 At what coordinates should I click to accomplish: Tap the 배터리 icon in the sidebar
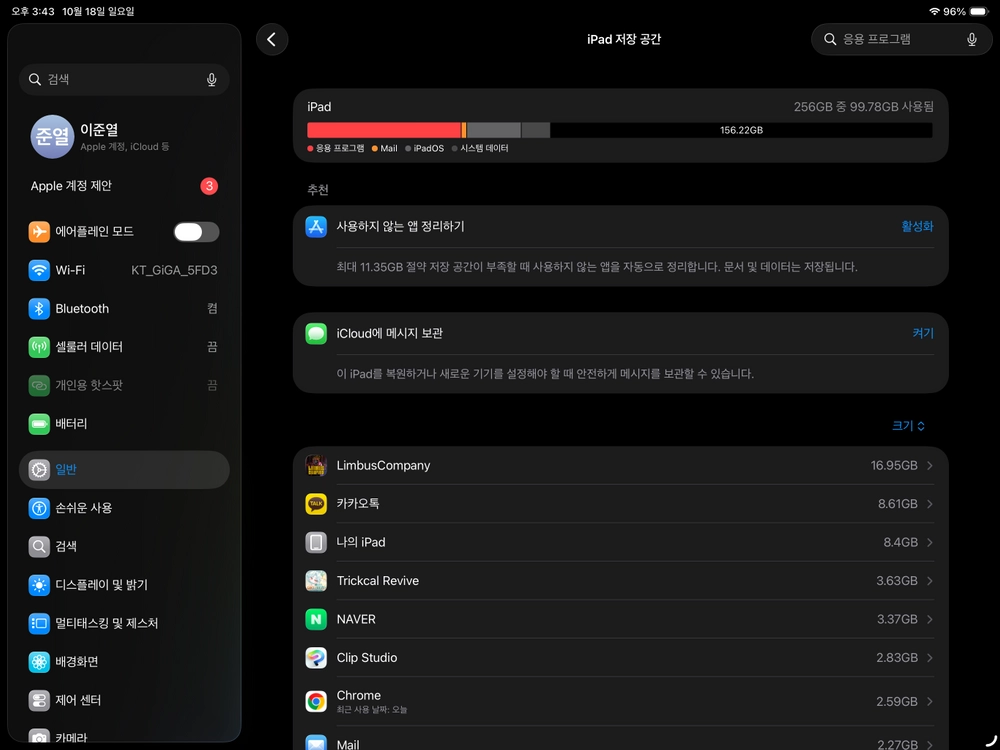[39, 424]
